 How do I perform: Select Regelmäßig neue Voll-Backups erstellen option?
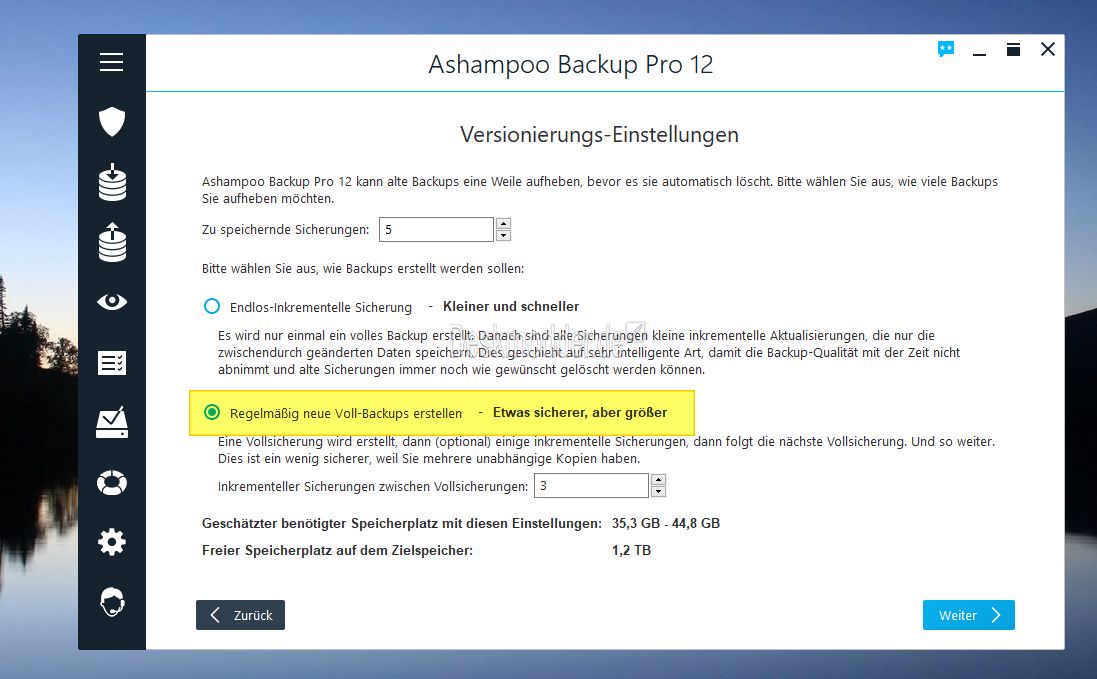(x=211, y=413)
